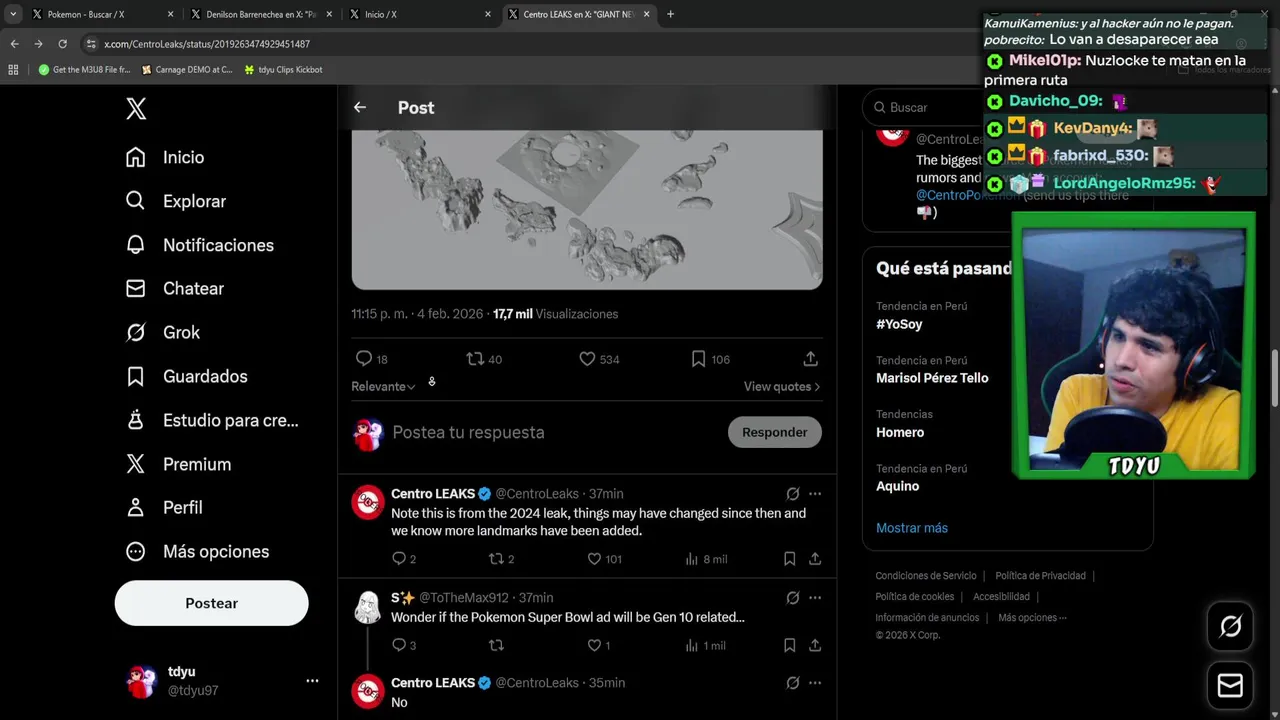Open Condiciones de Servicio link
1280x720 pixels.
click(926, 576)
